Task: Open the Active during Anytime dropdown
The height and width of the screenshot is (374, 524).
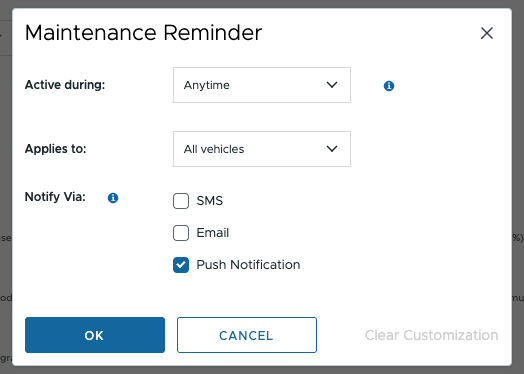Action: (262, 85)
